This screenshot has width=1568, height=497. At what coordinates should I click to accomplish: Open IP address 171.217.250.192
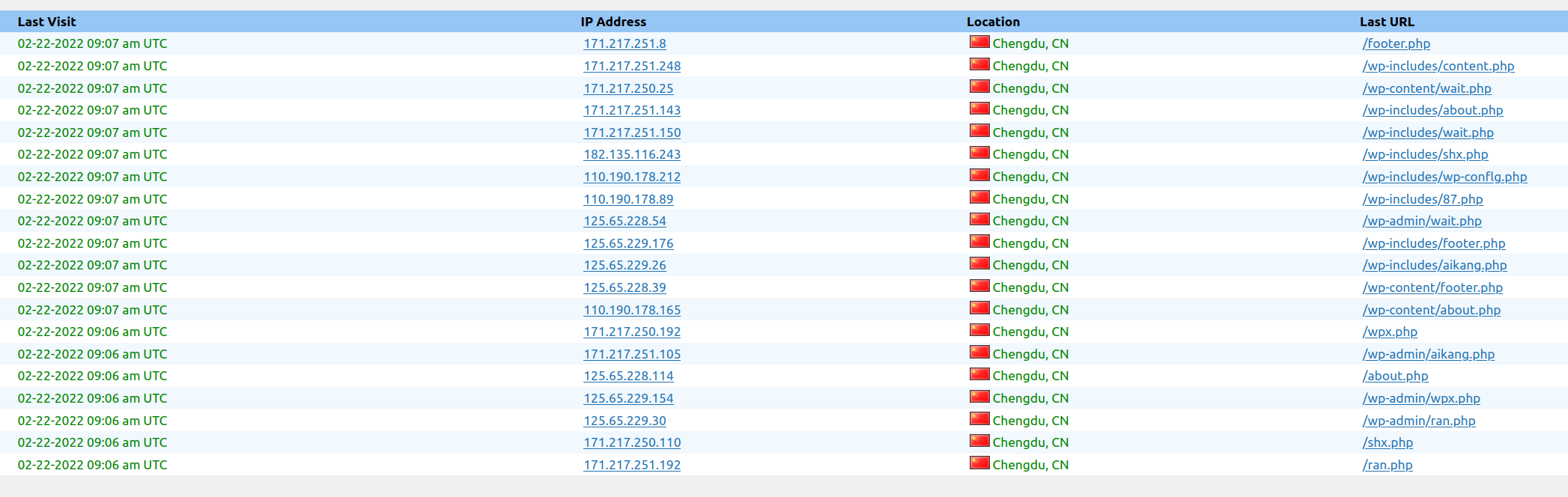click(x=632, y=332)
